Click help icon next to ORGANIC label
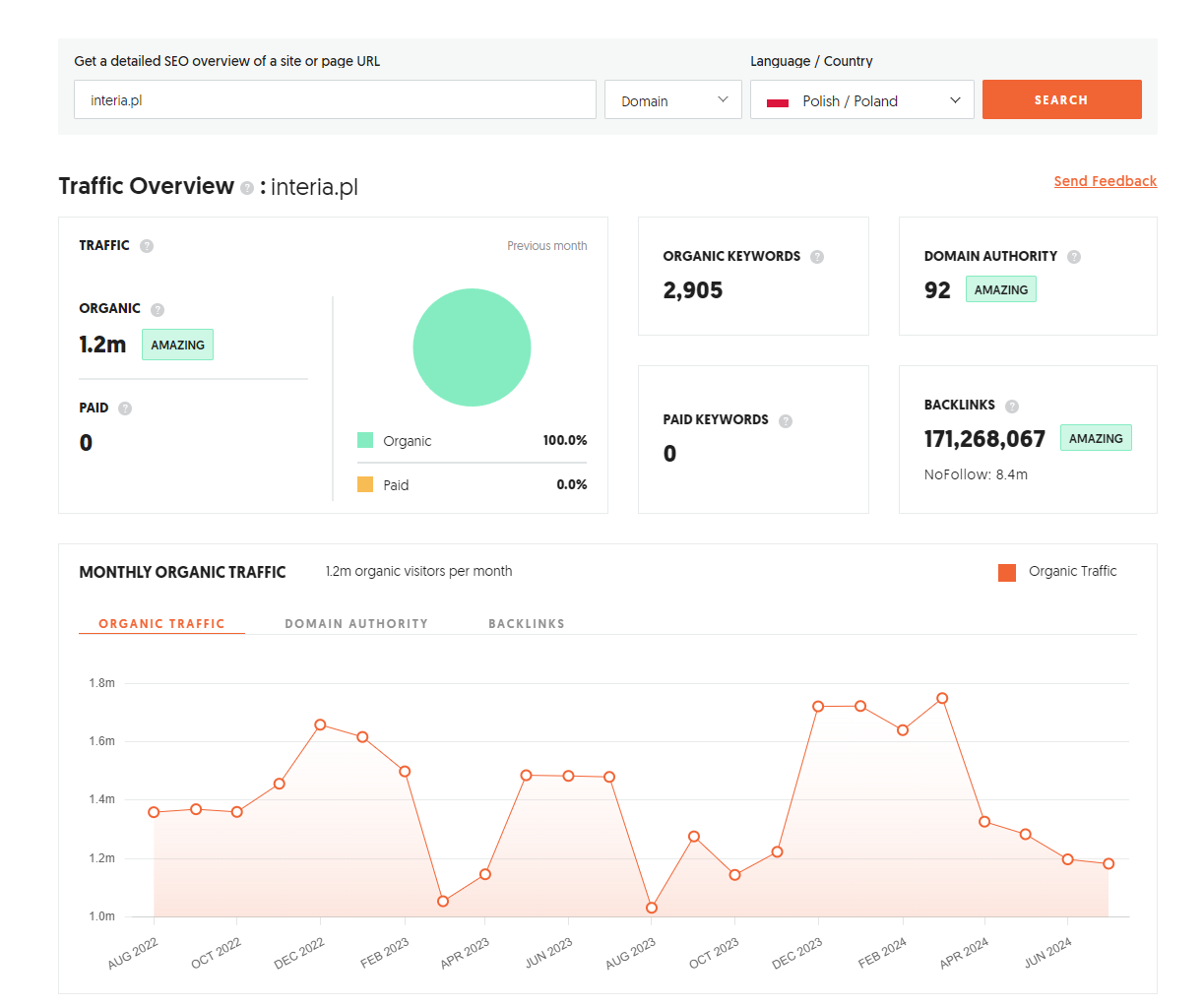 pyautogui.click(x=158, y=309)
